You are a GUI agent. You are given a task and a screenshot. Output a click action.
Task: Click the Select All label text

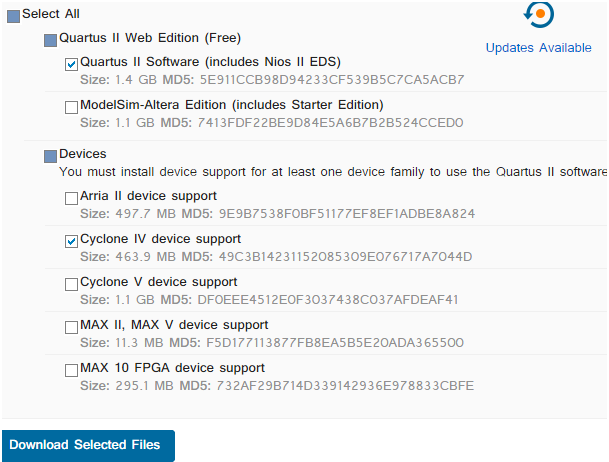[x=51, y=14]
